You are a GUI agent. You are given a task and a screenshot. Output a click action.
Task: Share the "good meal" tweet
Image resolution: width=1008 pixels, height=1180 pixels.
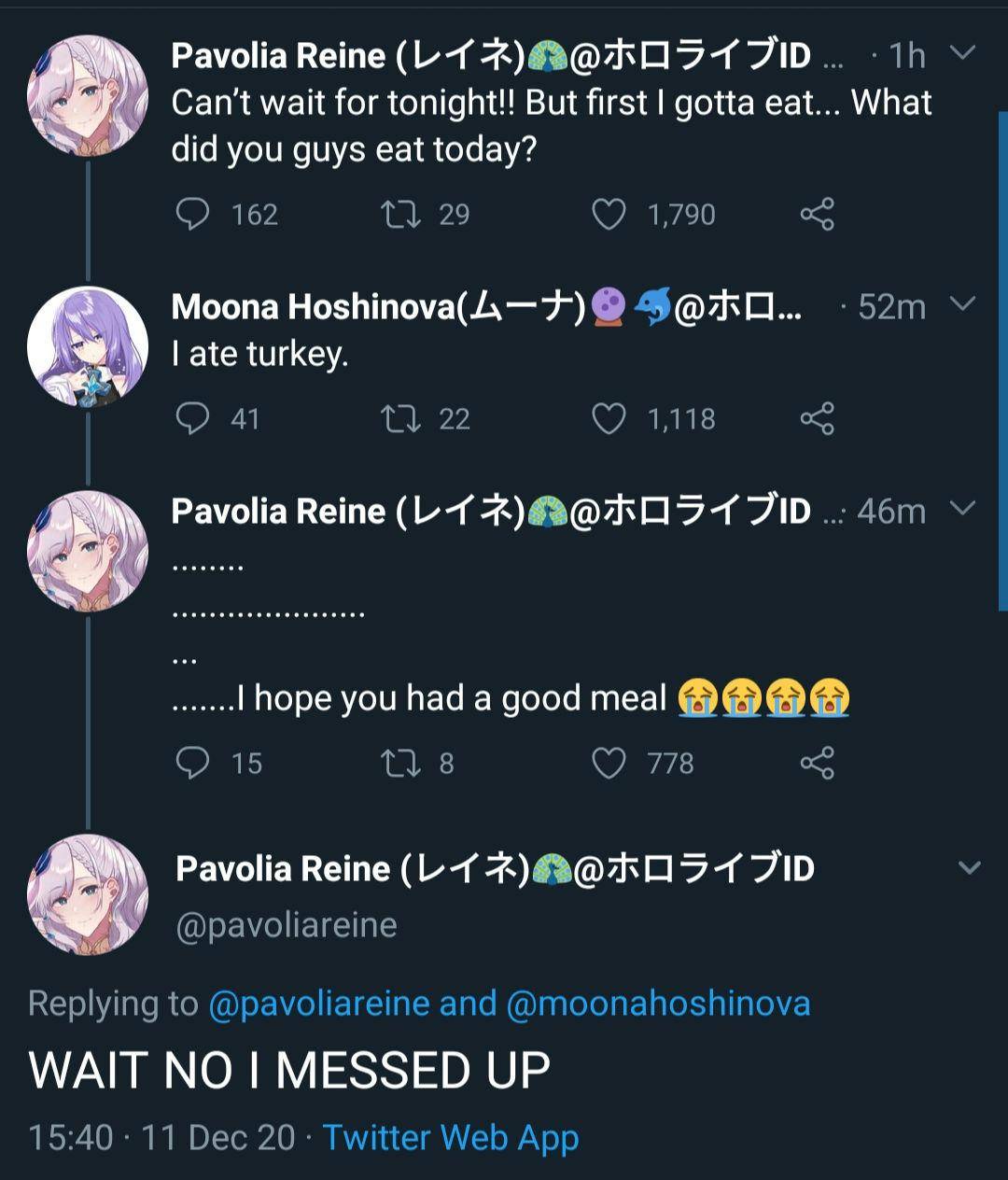[x=819, y=763]
